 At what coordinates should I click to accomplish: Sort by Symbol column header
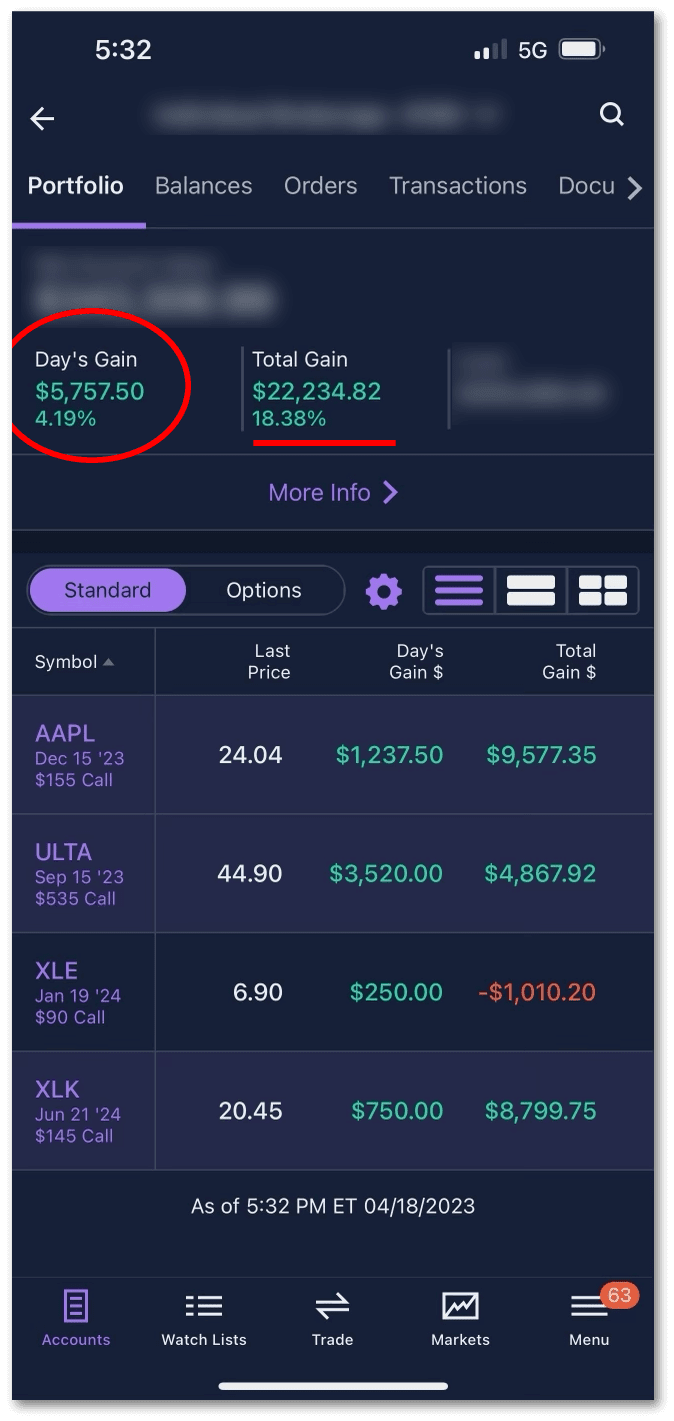[74, 662]
